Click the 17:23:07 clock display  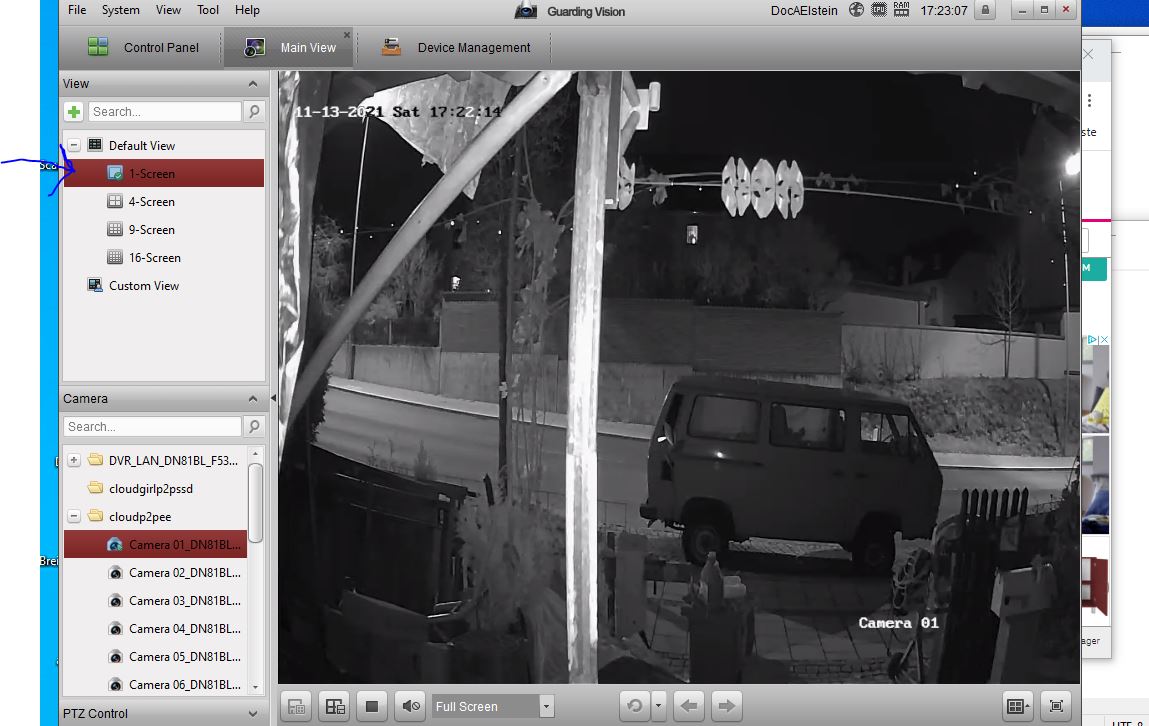(x=944, y=11)
